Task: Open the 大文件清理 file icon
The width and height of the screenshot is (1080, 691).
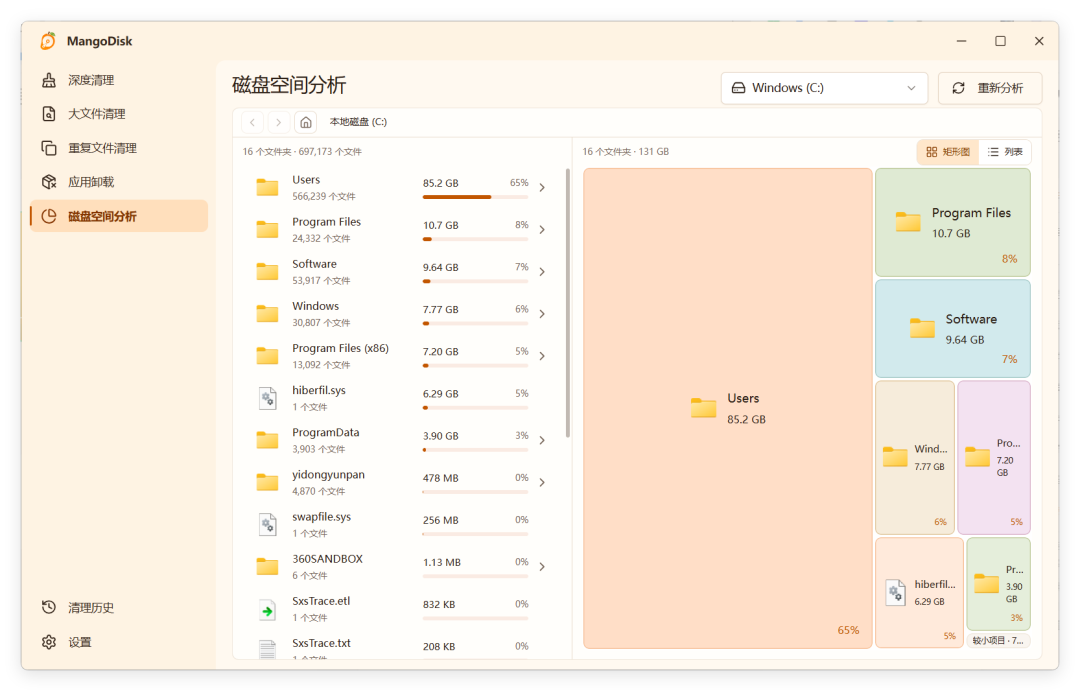Action: pos(49,114)
